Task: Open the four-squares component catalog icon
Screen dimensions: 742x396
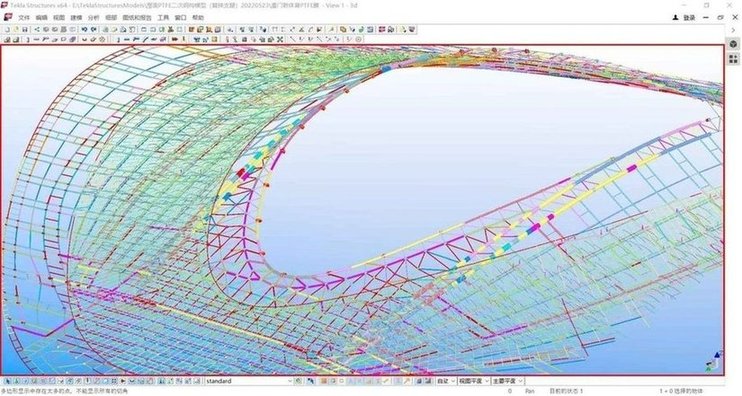Action: (733, 59)
